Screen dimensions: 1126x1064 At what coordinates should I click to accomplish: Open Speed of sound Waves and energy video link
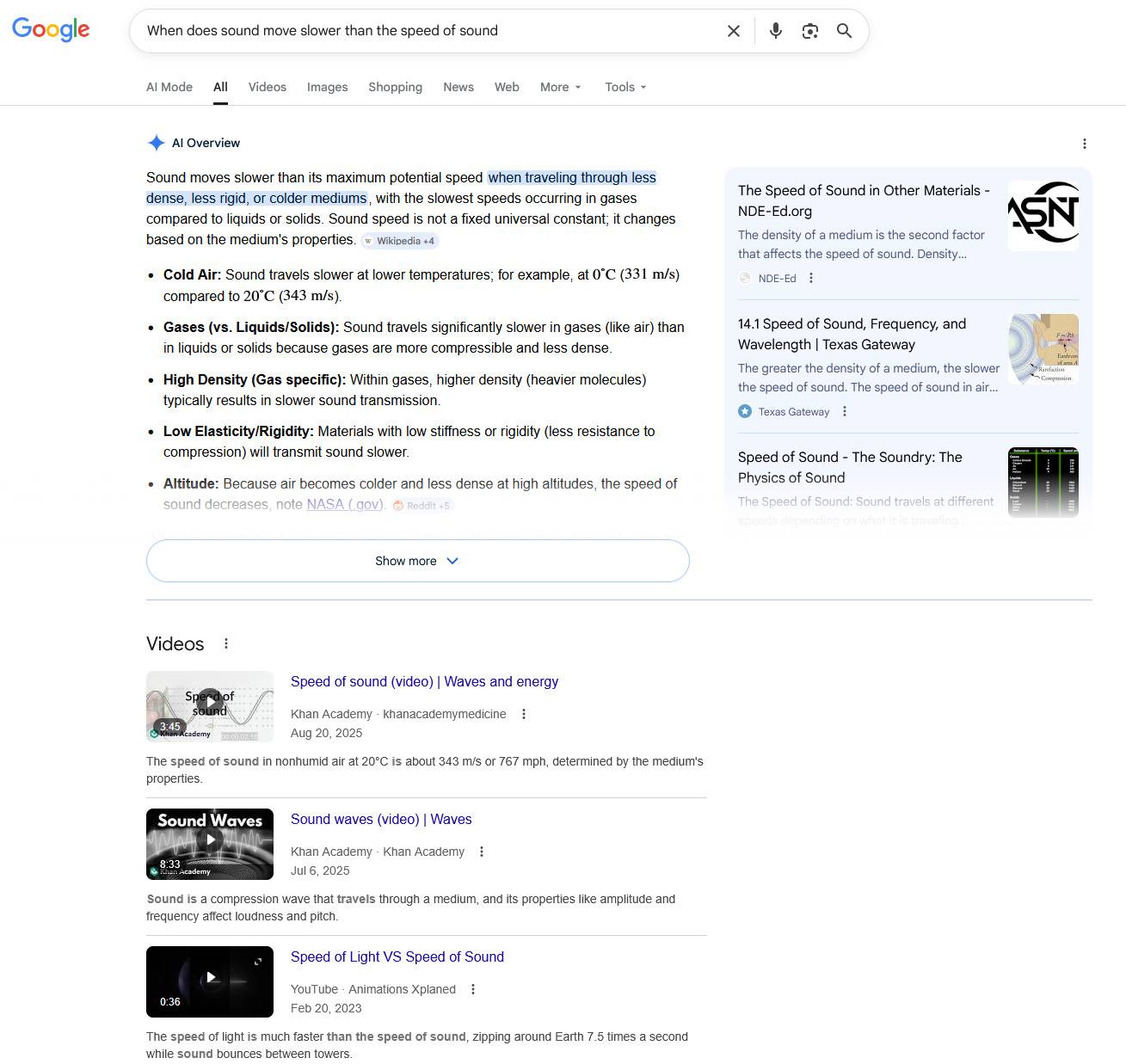click(x=424, y=681)
